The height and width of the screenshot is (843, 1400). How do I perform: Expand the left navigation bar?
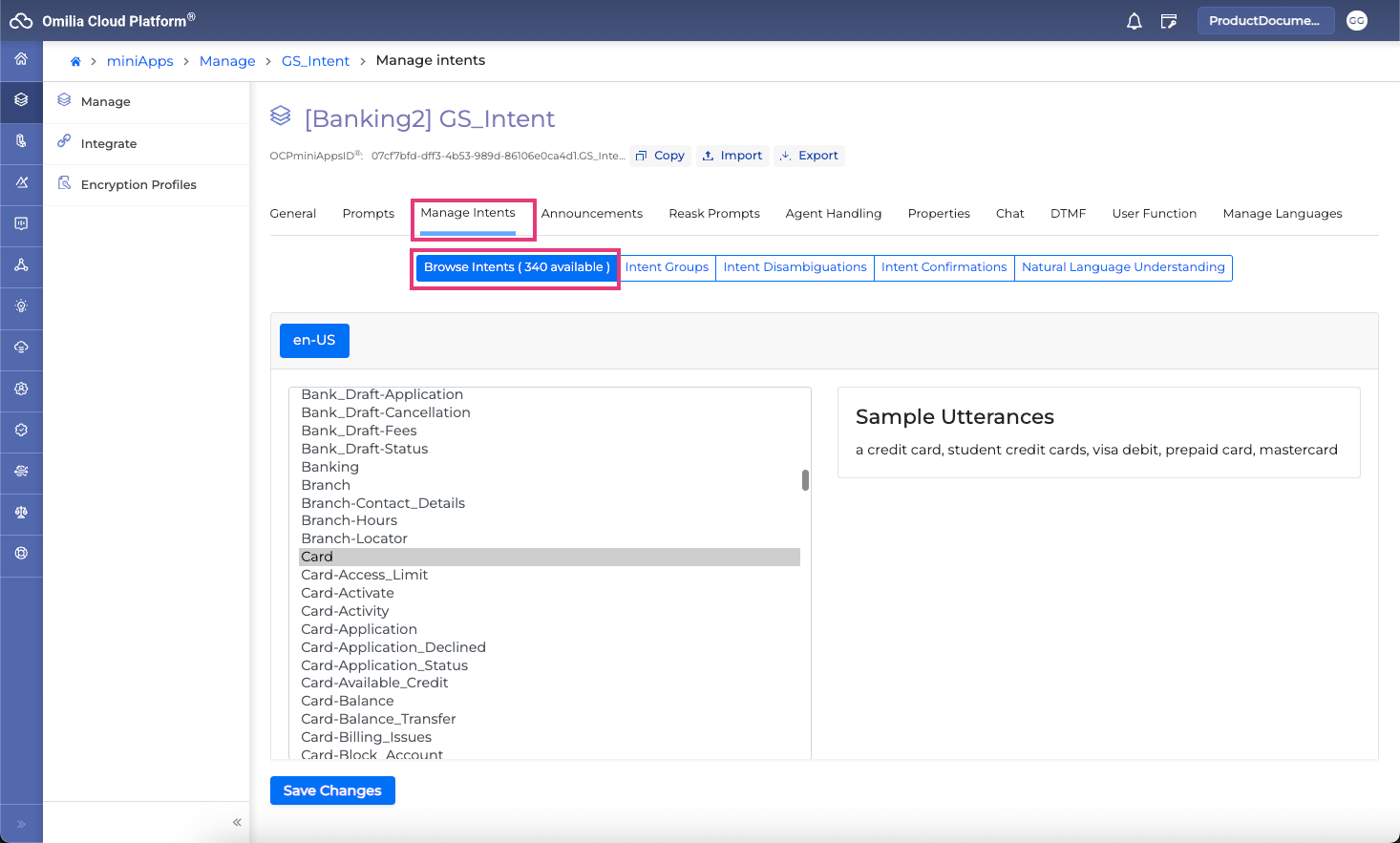pyautogui.click(x=21, y=823)
